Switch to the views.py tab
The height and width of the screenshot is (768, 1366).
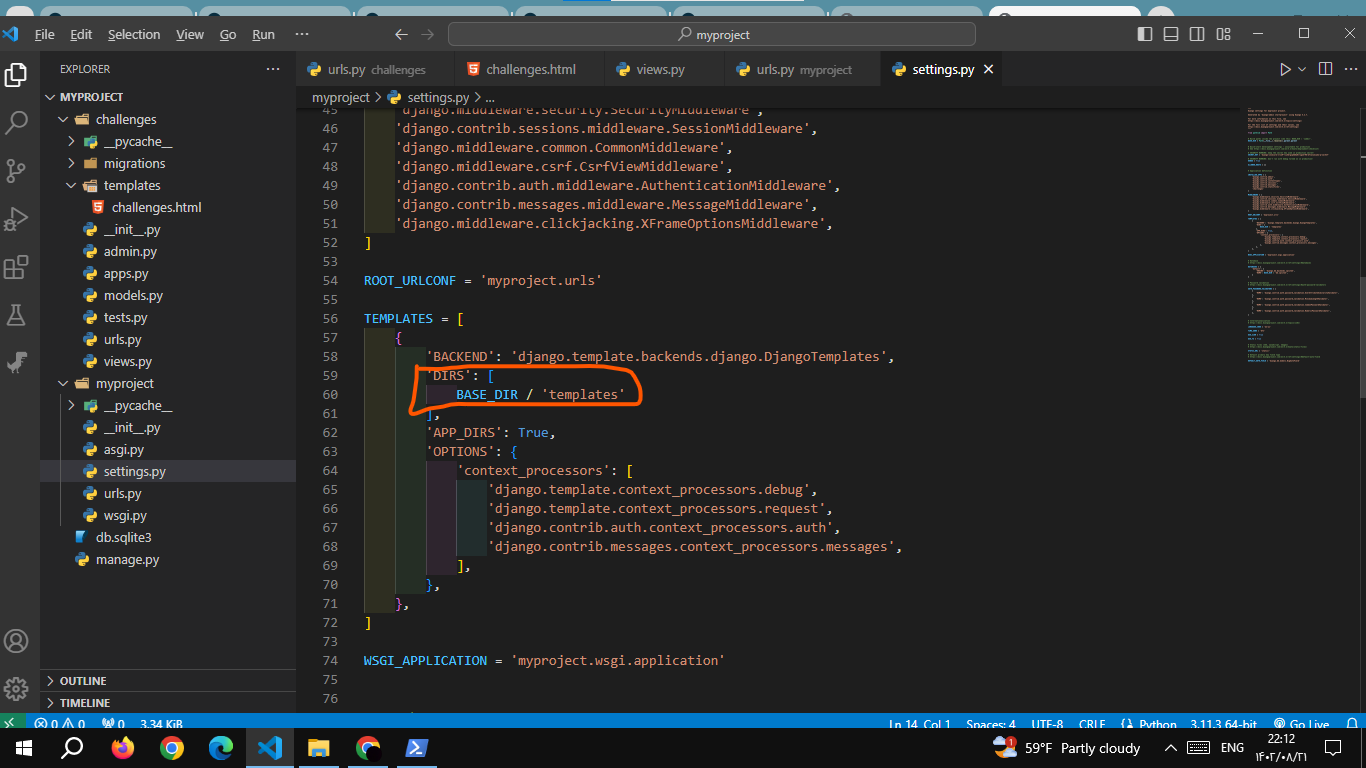point(660,69)
